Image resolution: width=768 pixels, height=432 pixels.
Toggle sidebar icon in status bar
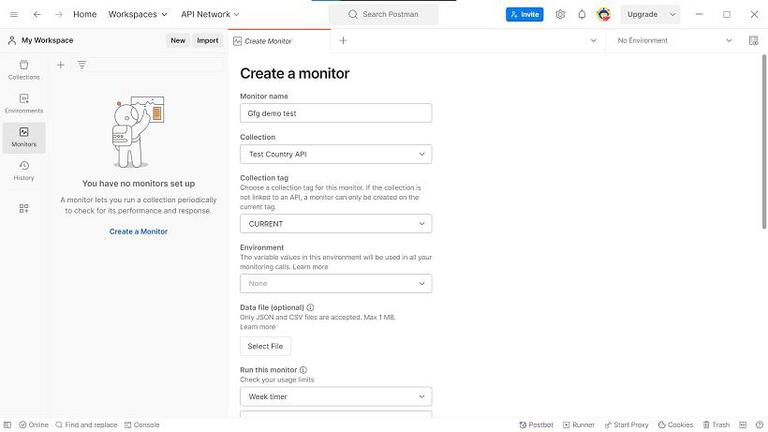(7, 425)
